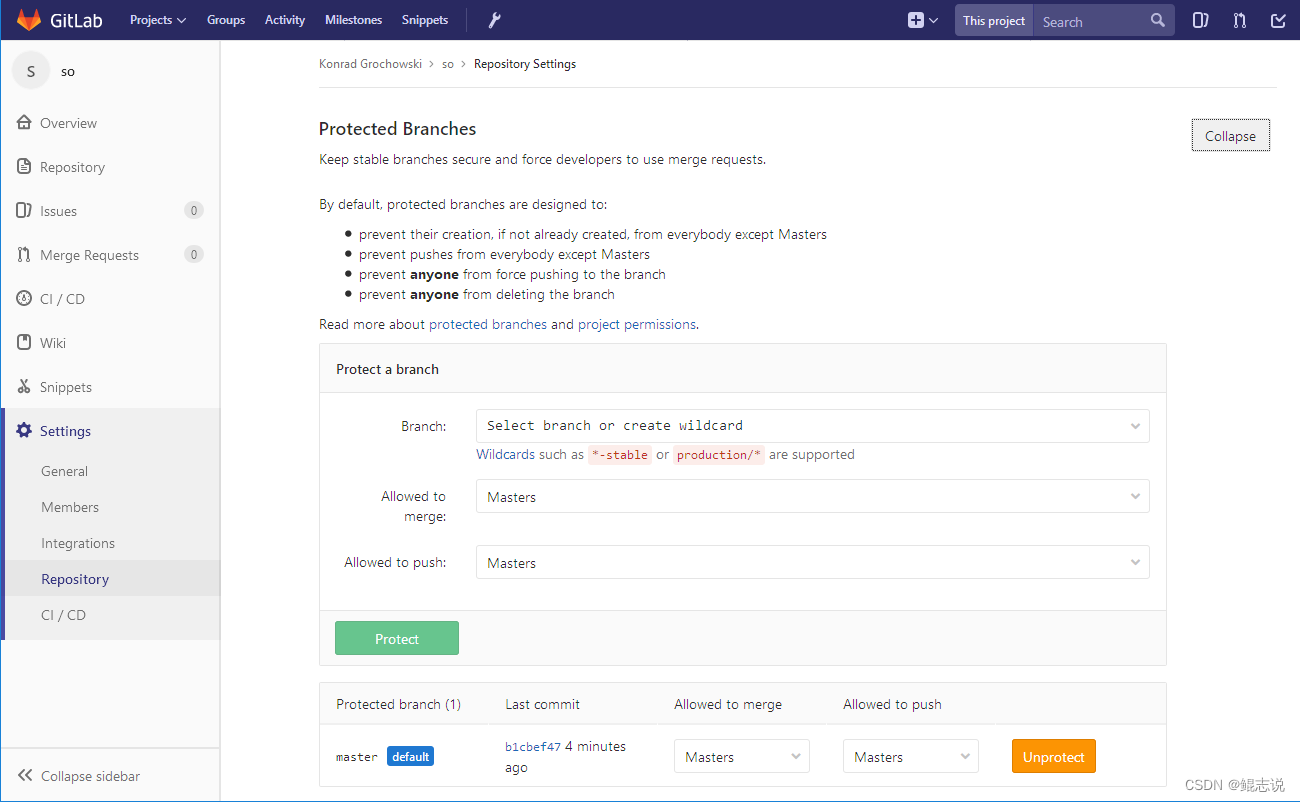Open the Todos checkmark icon in top bar
The height and width of the screenshot is (802, 1300).
point(1277,20)
